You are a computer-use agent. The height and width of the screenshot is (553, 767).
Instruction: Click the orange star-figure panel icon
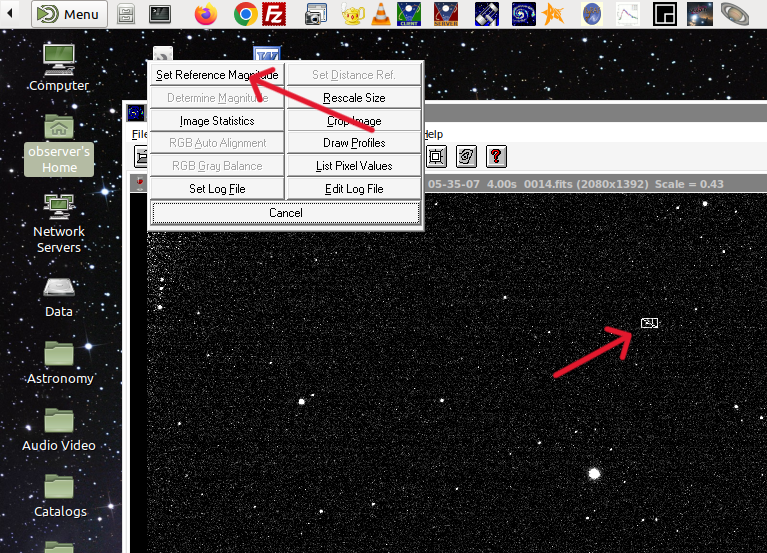tap(553, 14)
